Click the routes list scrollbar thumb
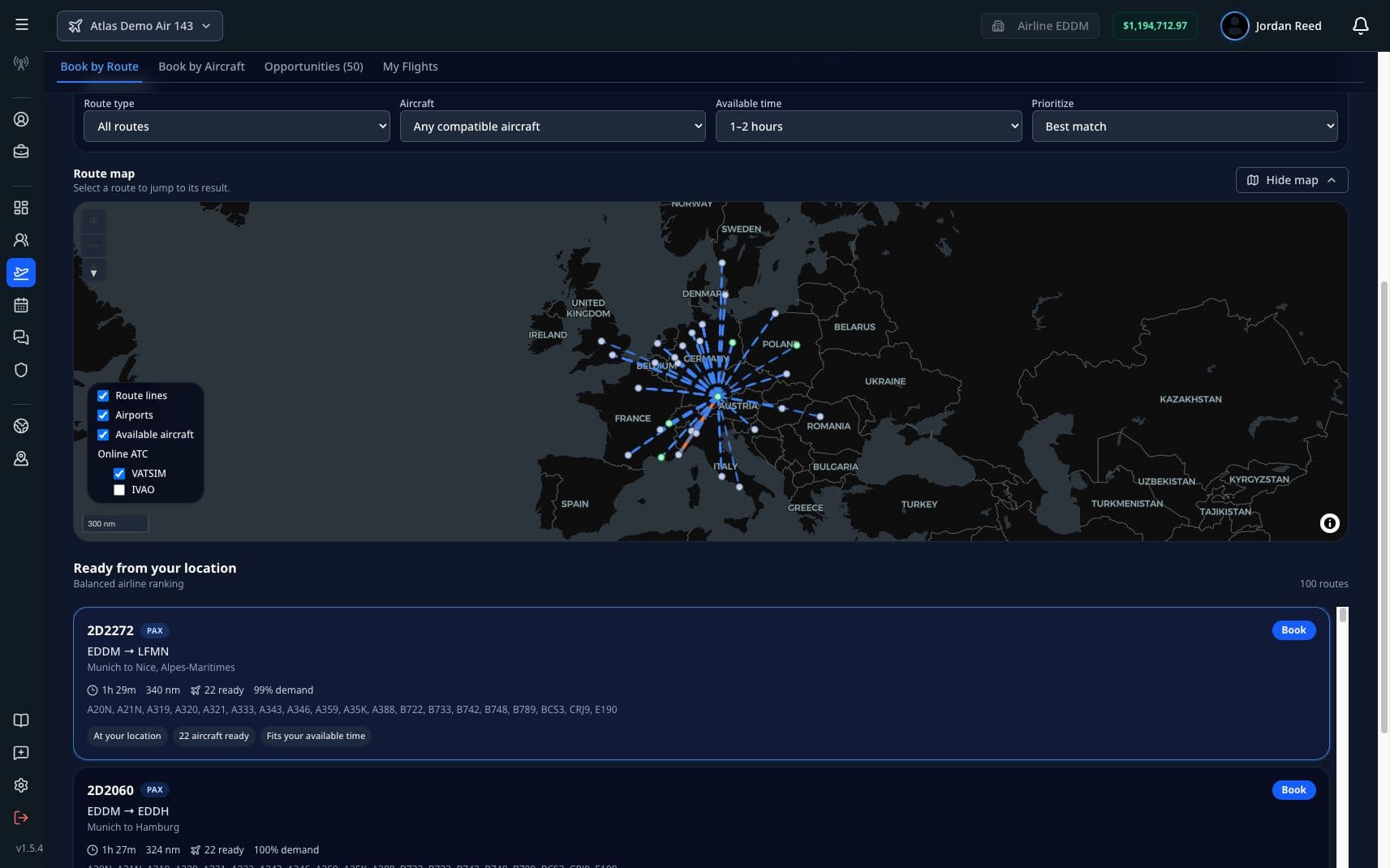 tap(1343, 616)
